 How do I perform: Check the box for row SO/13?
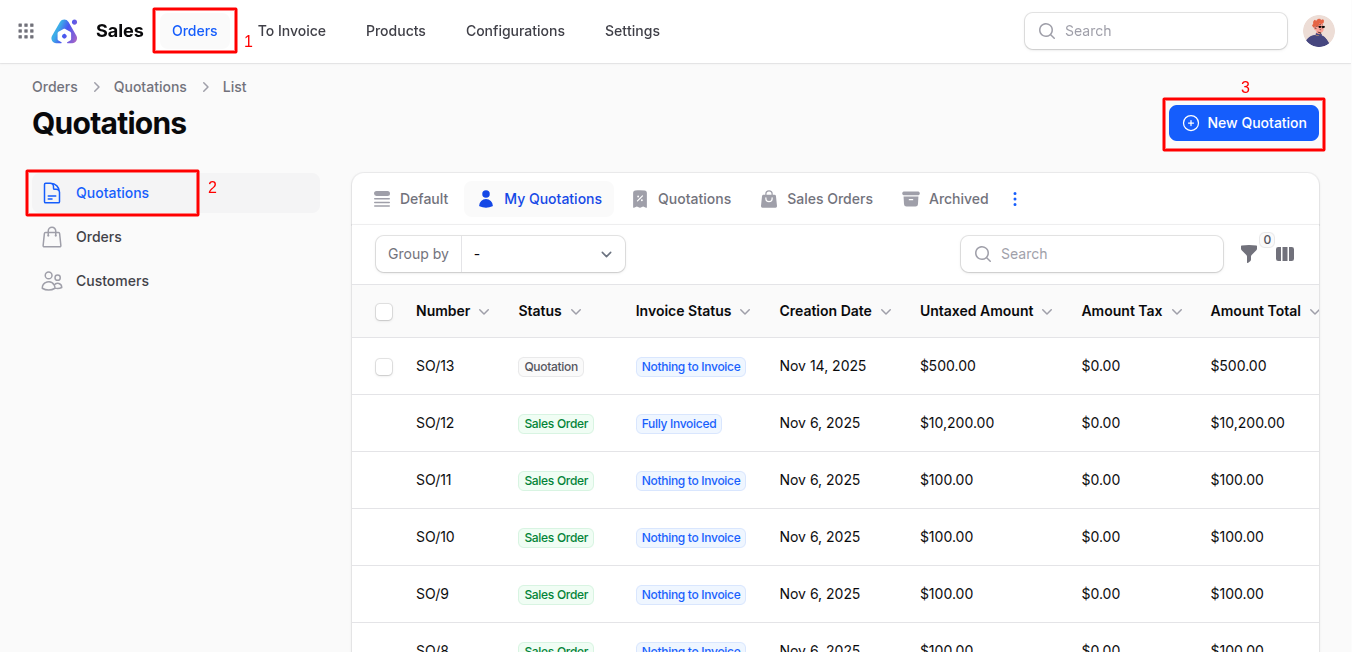click(384, 367)
